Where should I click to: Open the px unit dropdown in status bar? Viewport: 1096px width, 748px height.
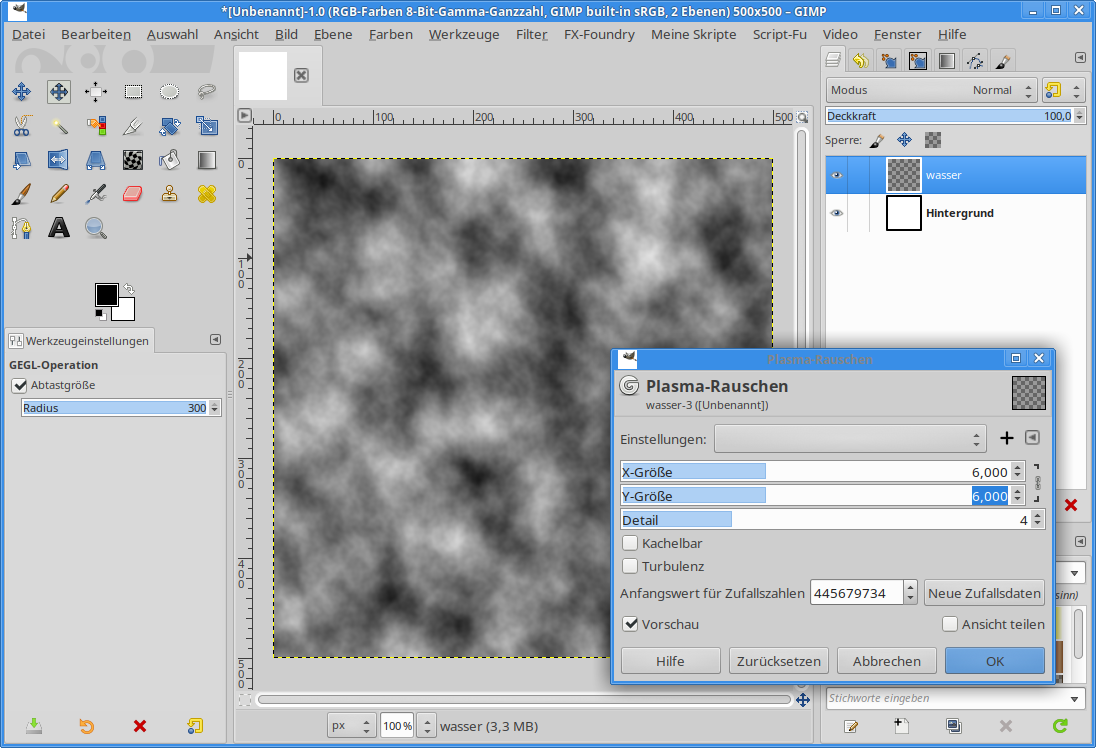[352, 725]
